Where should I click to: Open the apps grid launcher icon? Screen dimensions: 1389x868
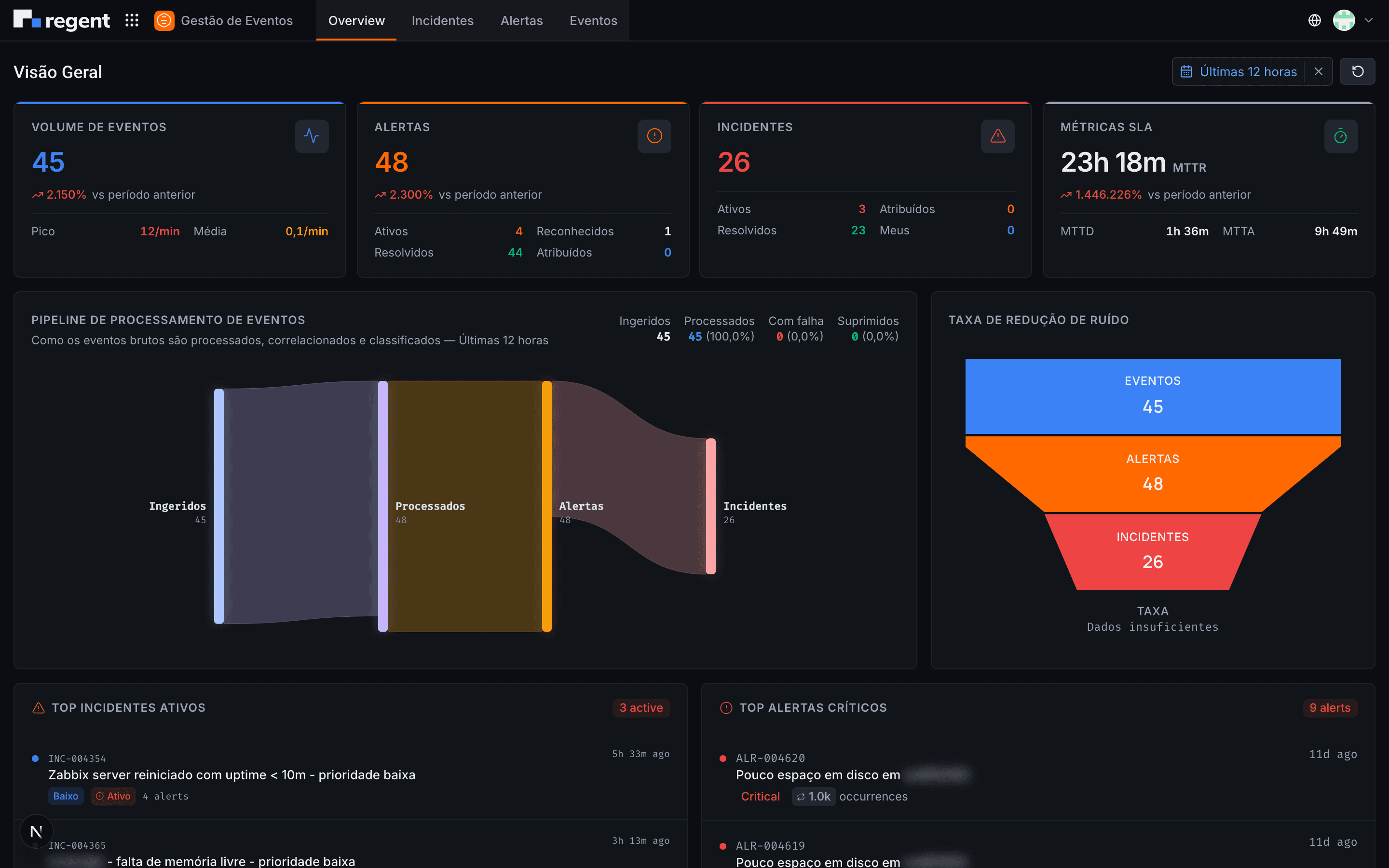click(x=132, y=21)
